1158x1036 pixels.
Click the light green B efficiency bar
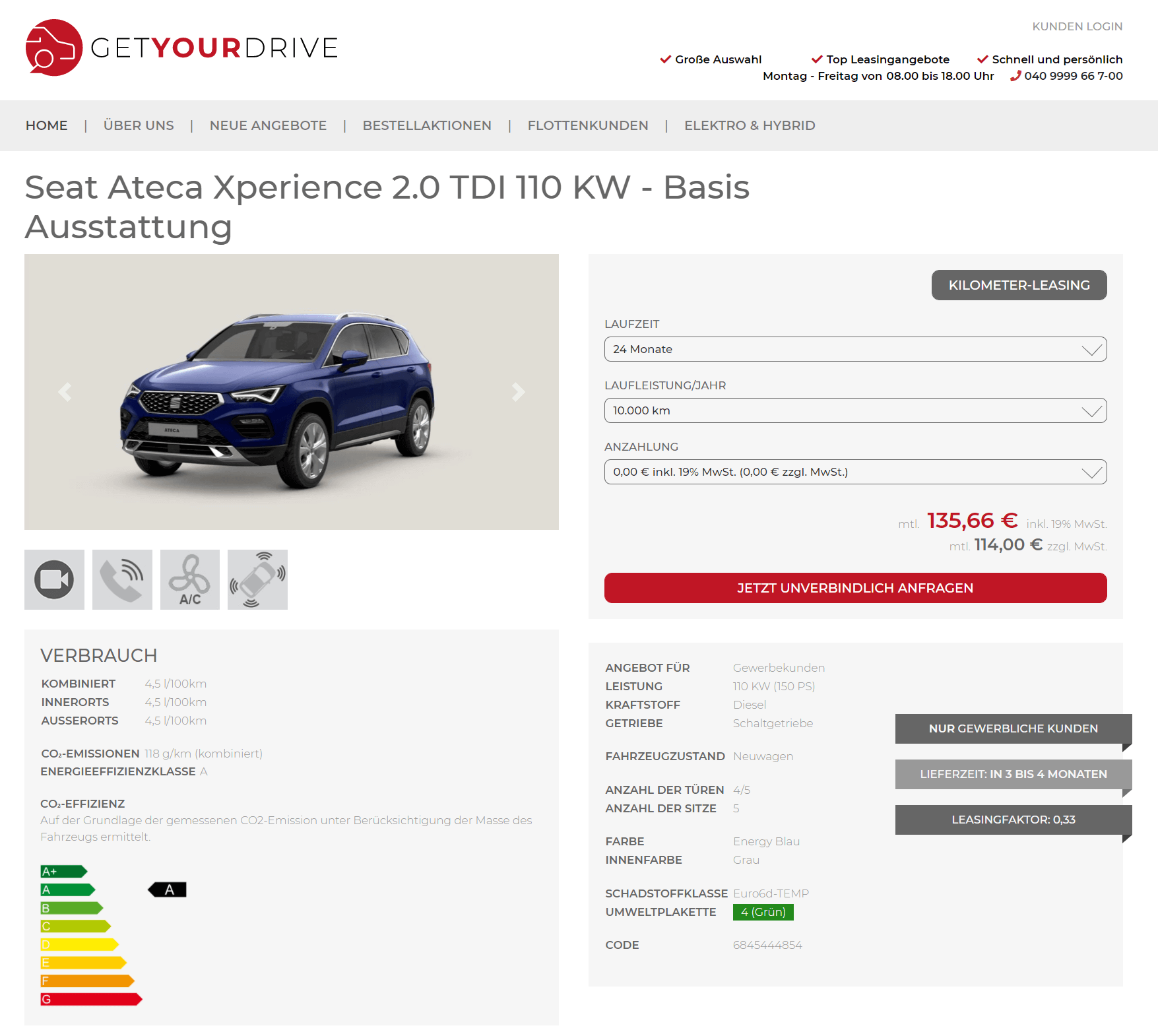pyautogui.click(x=71, y=908)
